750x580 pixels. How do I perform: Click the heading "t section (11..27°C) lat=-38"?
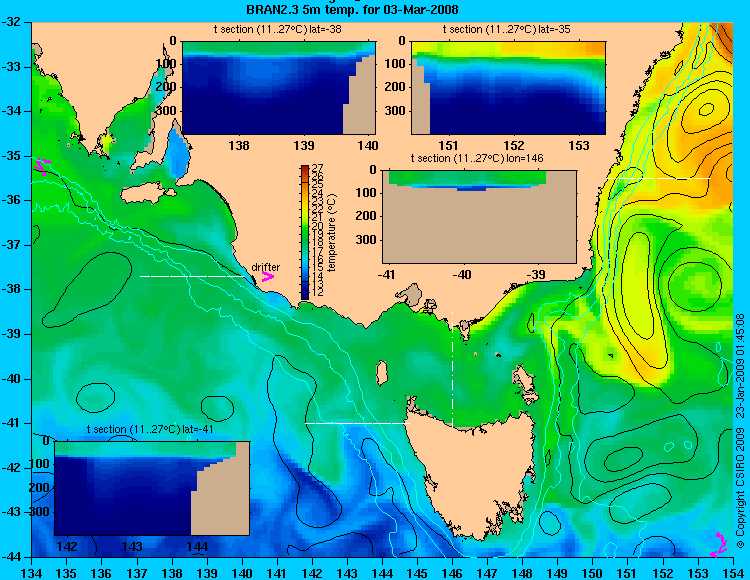pos(277,29)
